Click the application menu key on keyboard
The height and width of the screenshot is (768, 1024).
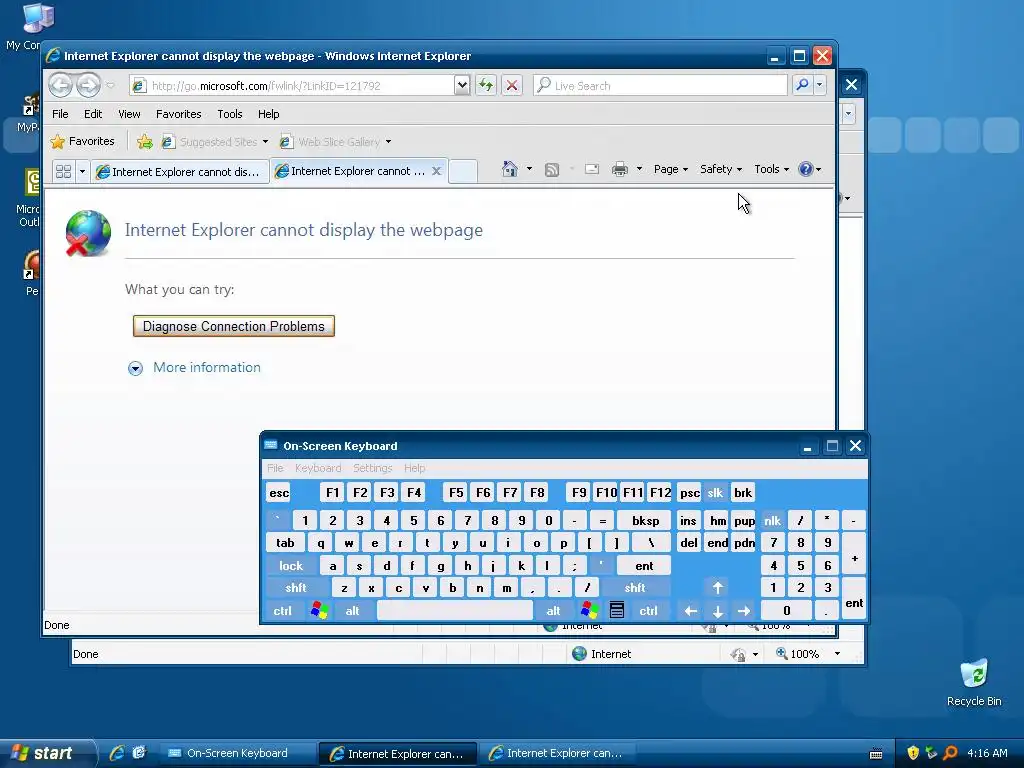[x=616, y=611]
